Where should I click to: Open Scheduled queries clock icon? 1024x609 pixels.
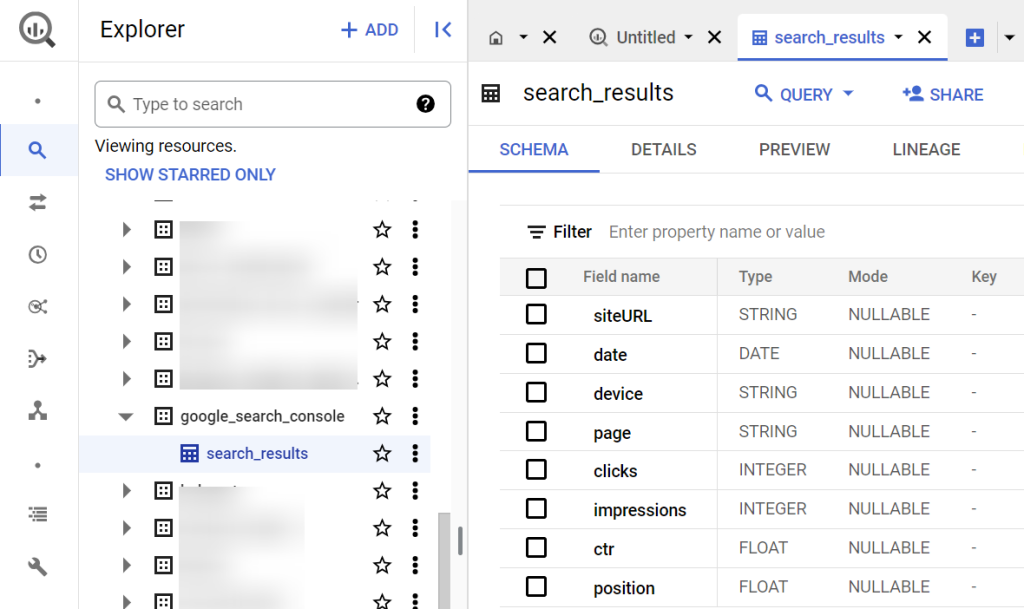pos(37,255)
